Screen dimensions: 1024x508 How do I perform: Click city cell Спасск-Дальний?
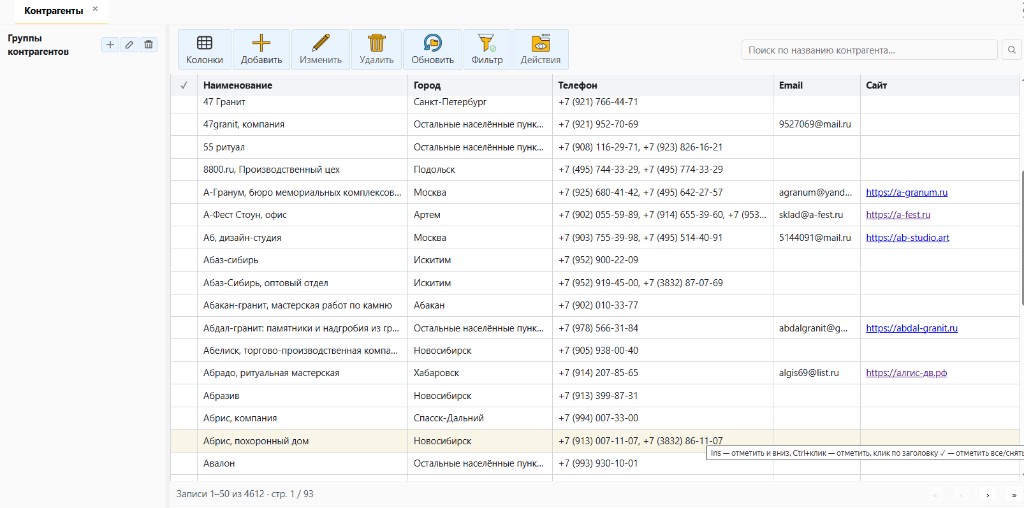(480, 418)
